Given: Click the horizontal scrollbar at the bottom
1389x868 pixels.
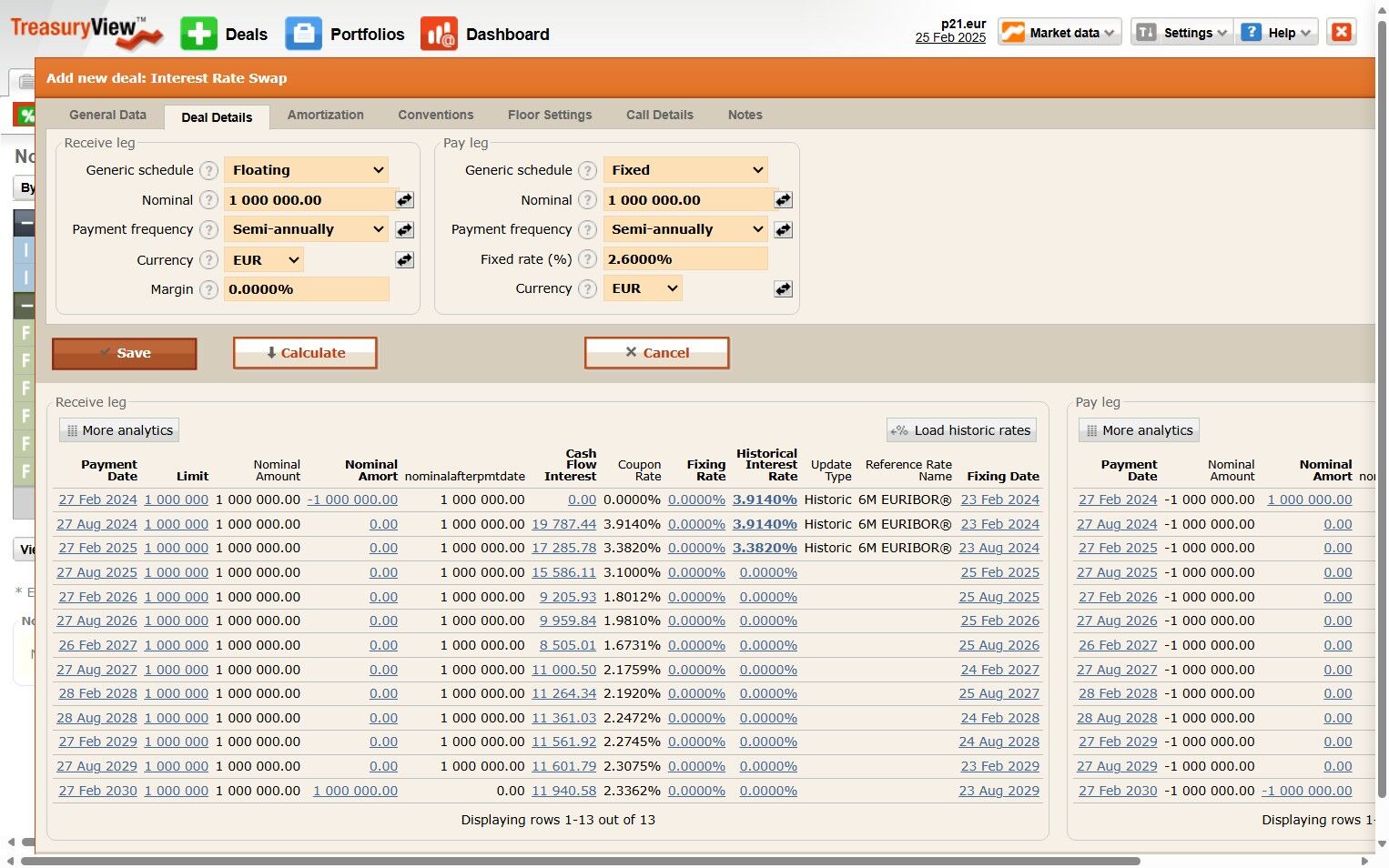Looking at the screenshot, I should pos(580,861).
